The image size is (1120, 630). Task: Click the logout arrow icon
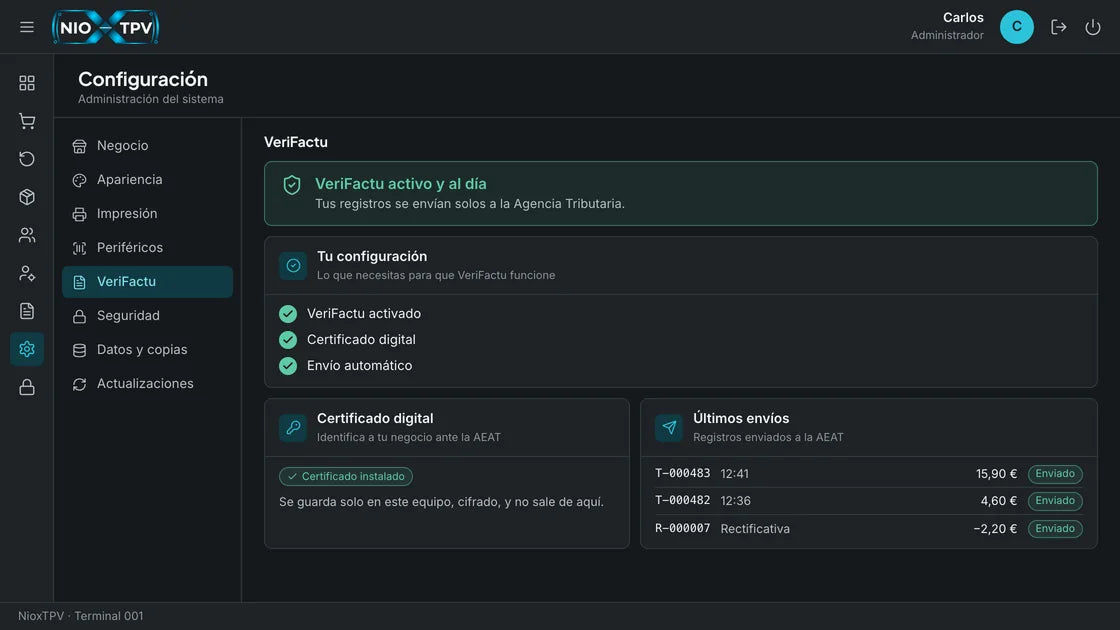coord(1059,27)
